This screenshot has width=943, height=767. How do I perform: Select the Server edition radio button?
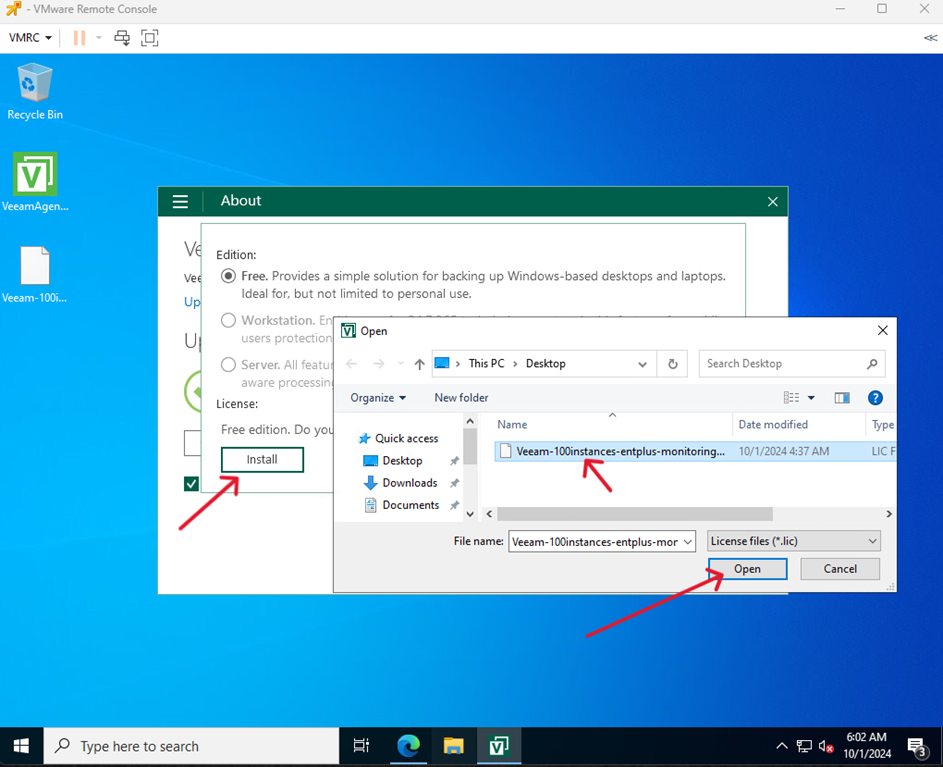tap(229, 365)
